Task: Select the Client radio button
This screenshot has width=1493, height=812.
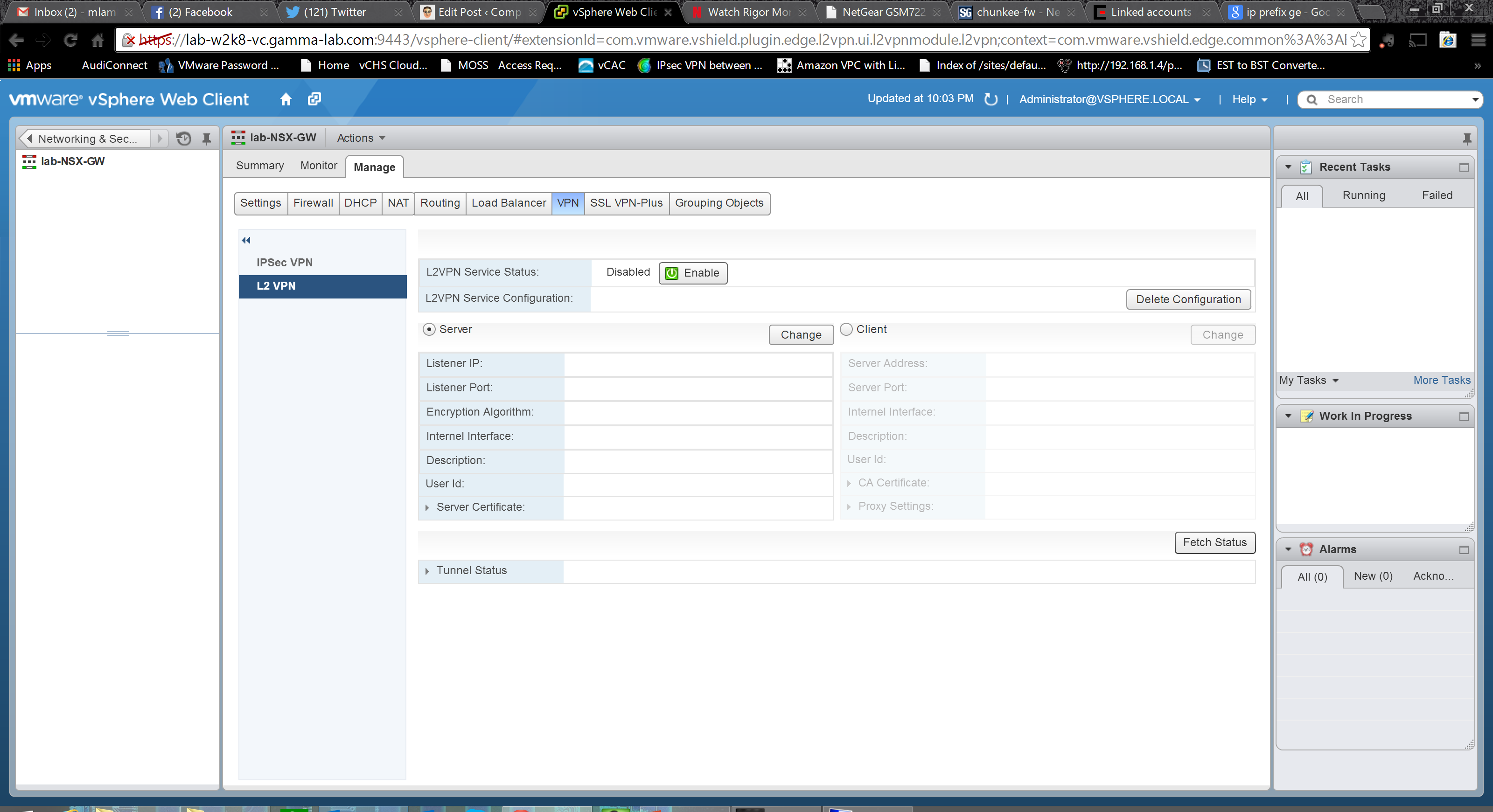Action: (x=846, y=330)
